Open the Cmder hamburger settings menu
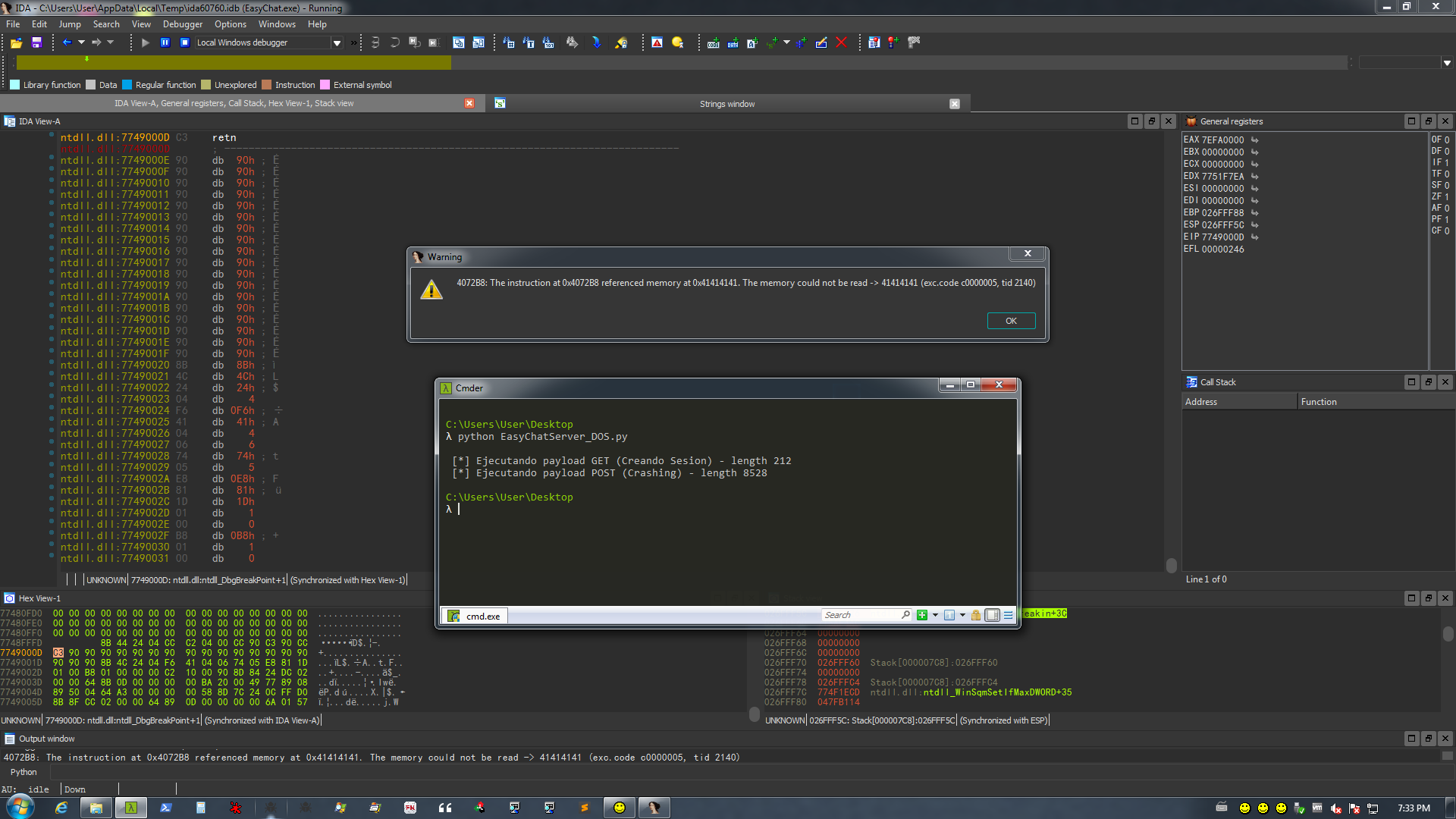The height and width of the screenshot is (819, 1456). pos(1009,616)
